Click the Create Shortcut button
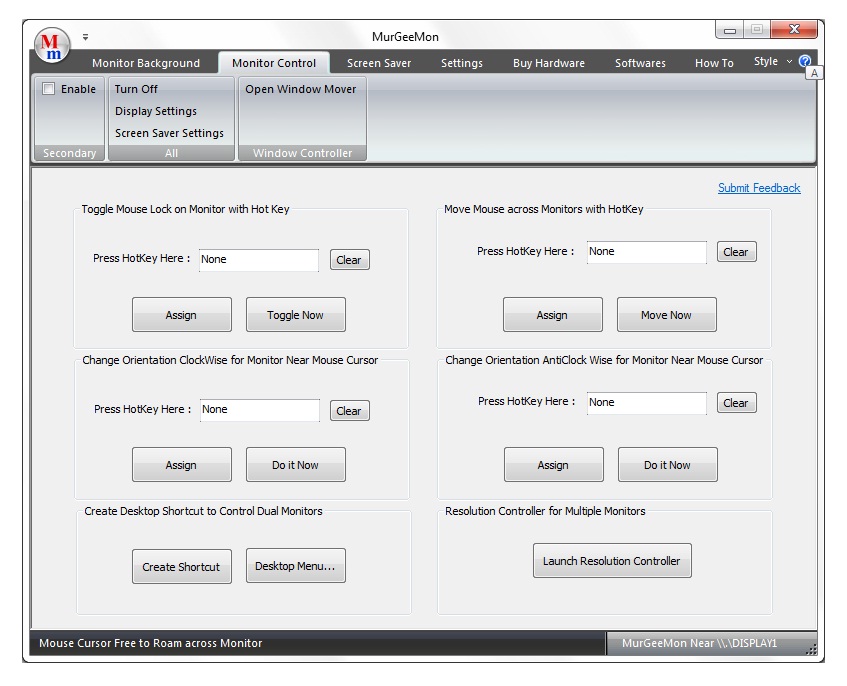Screen dimensions: 847x686 (x=181, y=567)
